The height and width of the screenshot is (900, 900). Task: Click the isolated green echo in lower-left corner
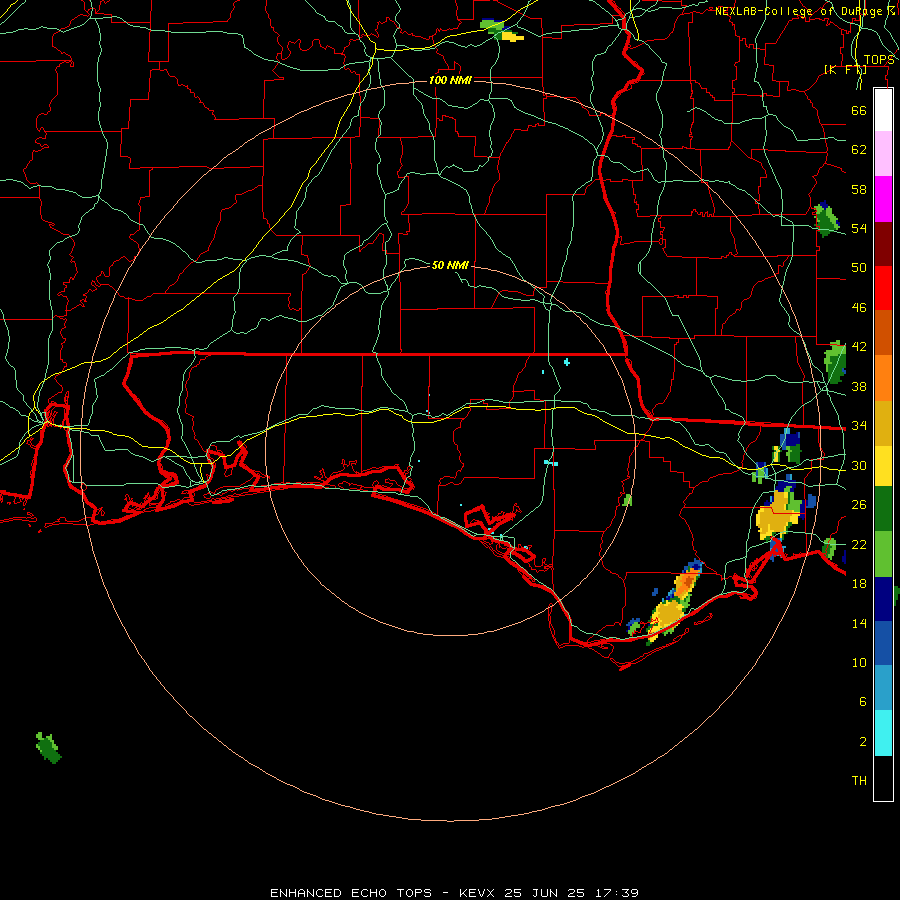click(49, 748)
